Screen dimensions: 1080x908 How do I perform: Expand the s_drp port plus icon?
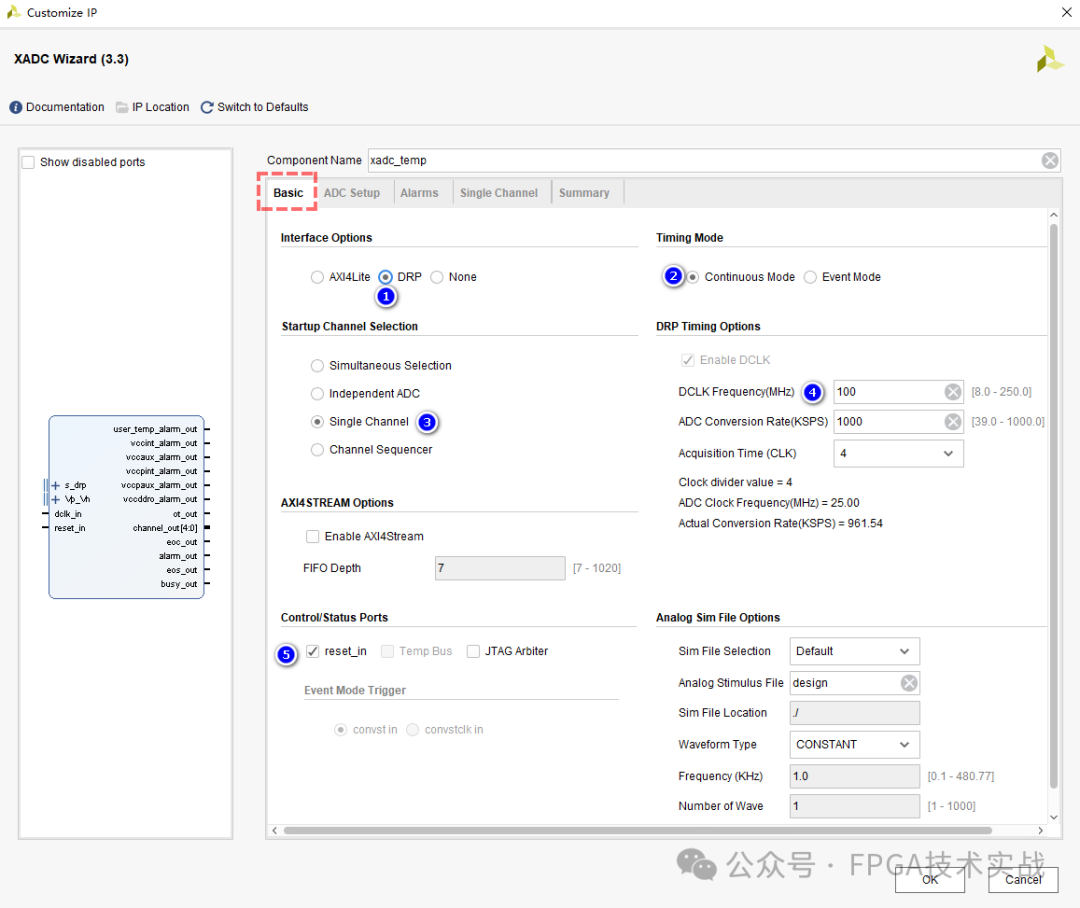click(56, 485)
